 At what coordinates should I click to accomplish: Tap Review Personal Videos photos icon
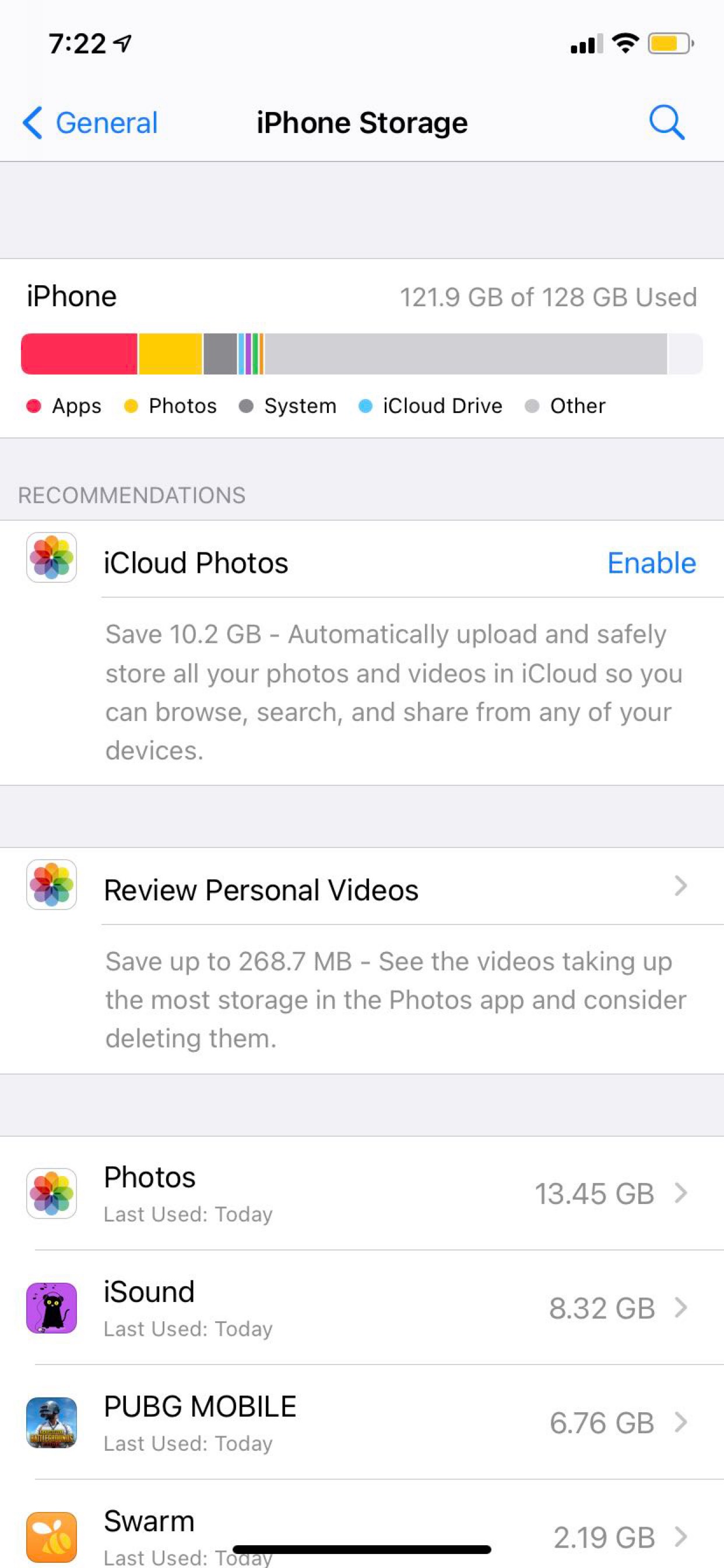pyautogui.click(x=52, y=884)
